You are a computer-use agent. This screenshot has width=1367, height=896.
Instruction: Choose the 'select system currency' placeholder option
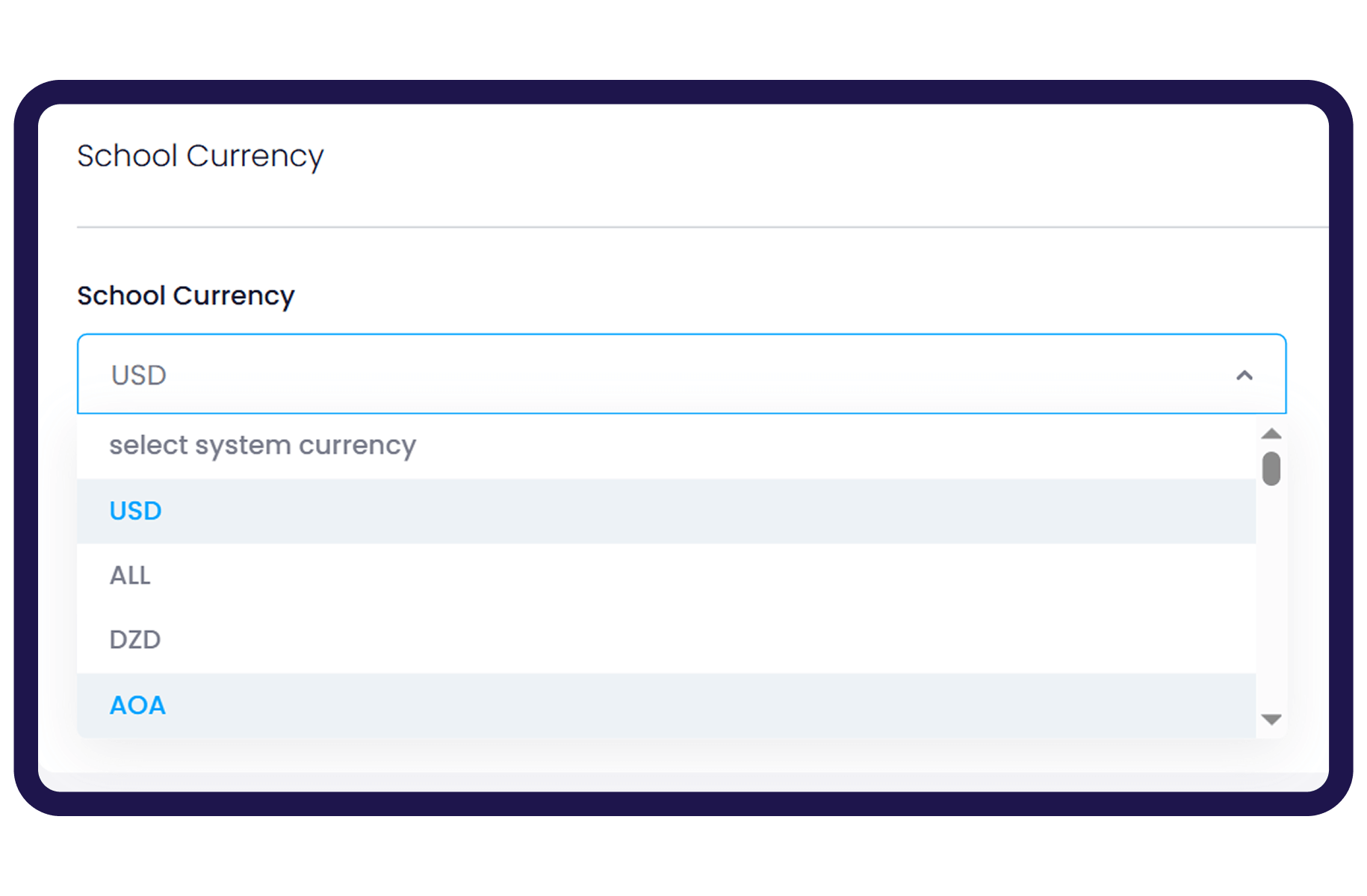262,446
